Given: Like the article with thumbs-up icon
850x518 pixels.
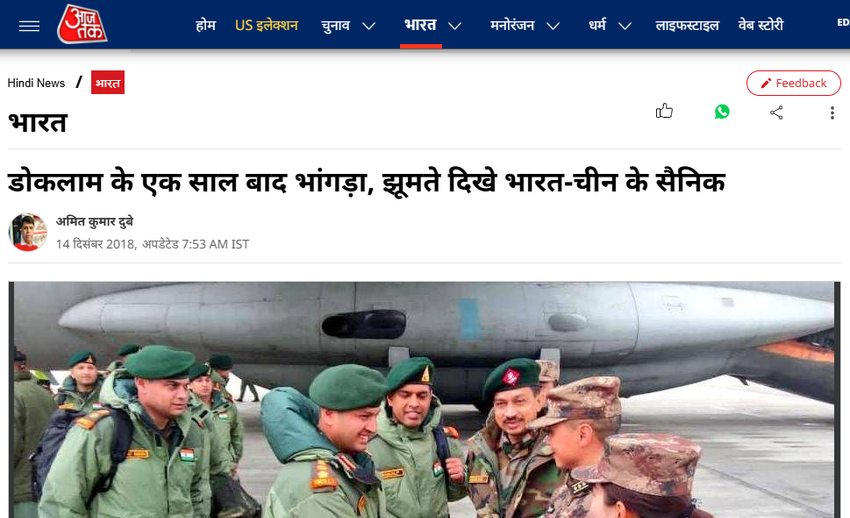Looking at the screenshot, I should (x=664, y=112).
